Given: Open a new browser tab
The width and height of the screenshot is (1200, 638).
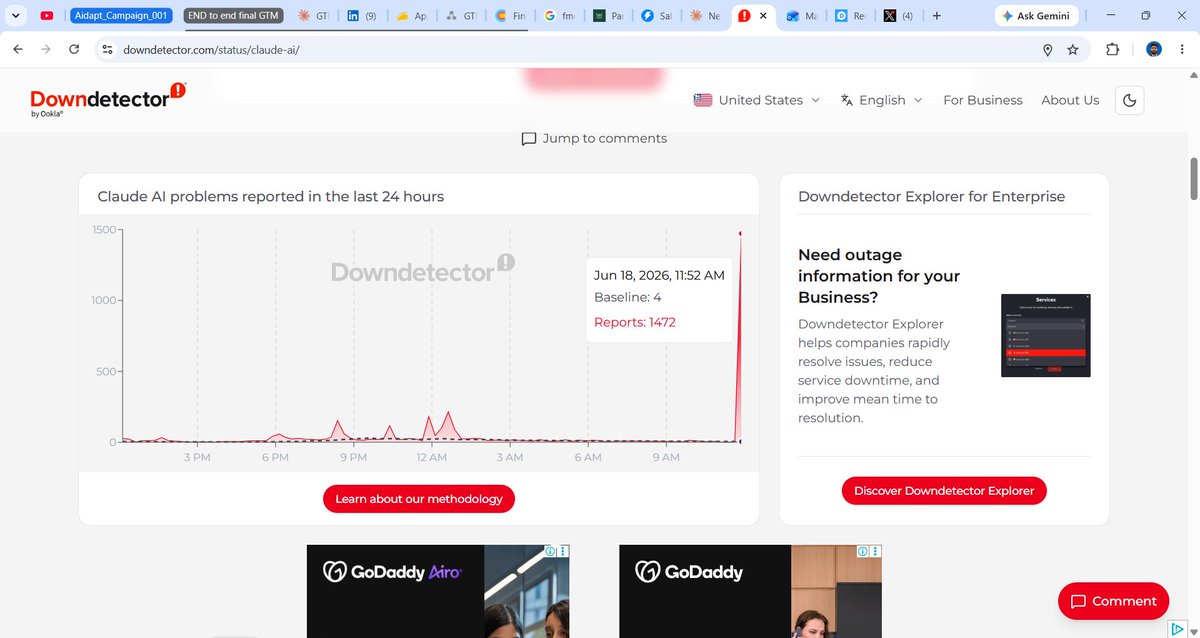Looking at the screenshot, I should 936,16.
